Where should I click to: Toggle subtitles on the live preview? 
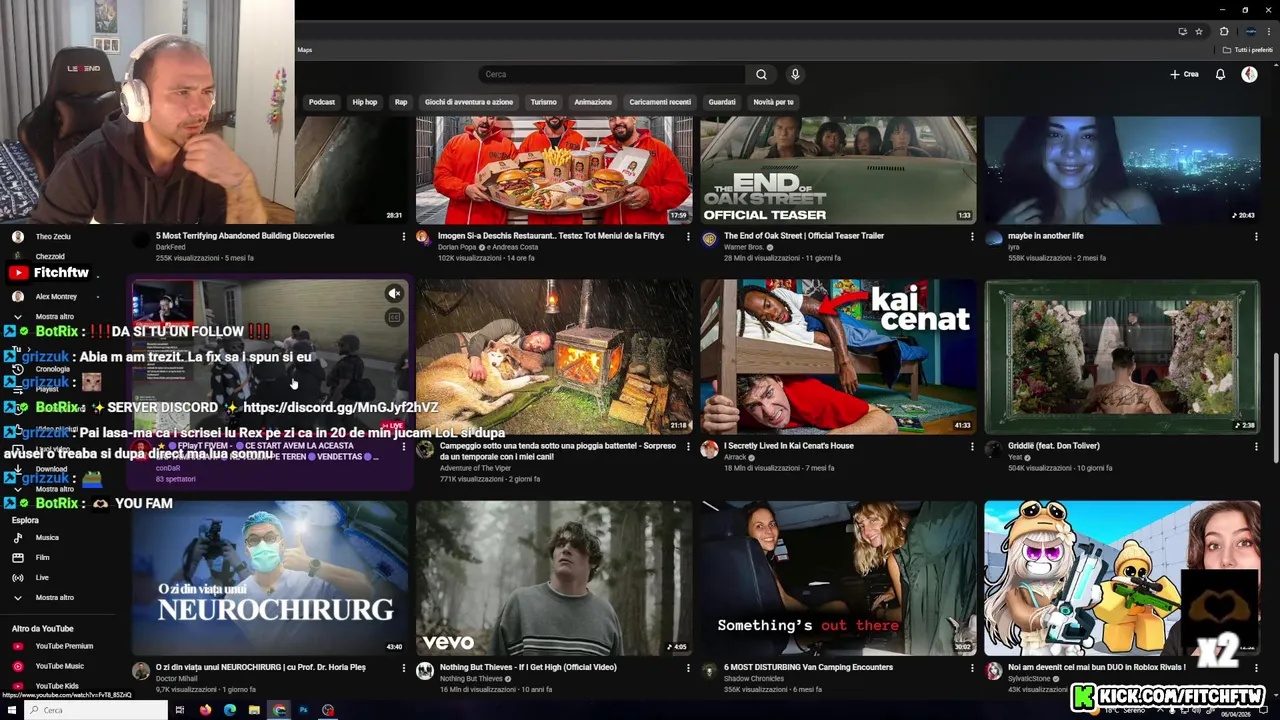[x=394, y=317]
